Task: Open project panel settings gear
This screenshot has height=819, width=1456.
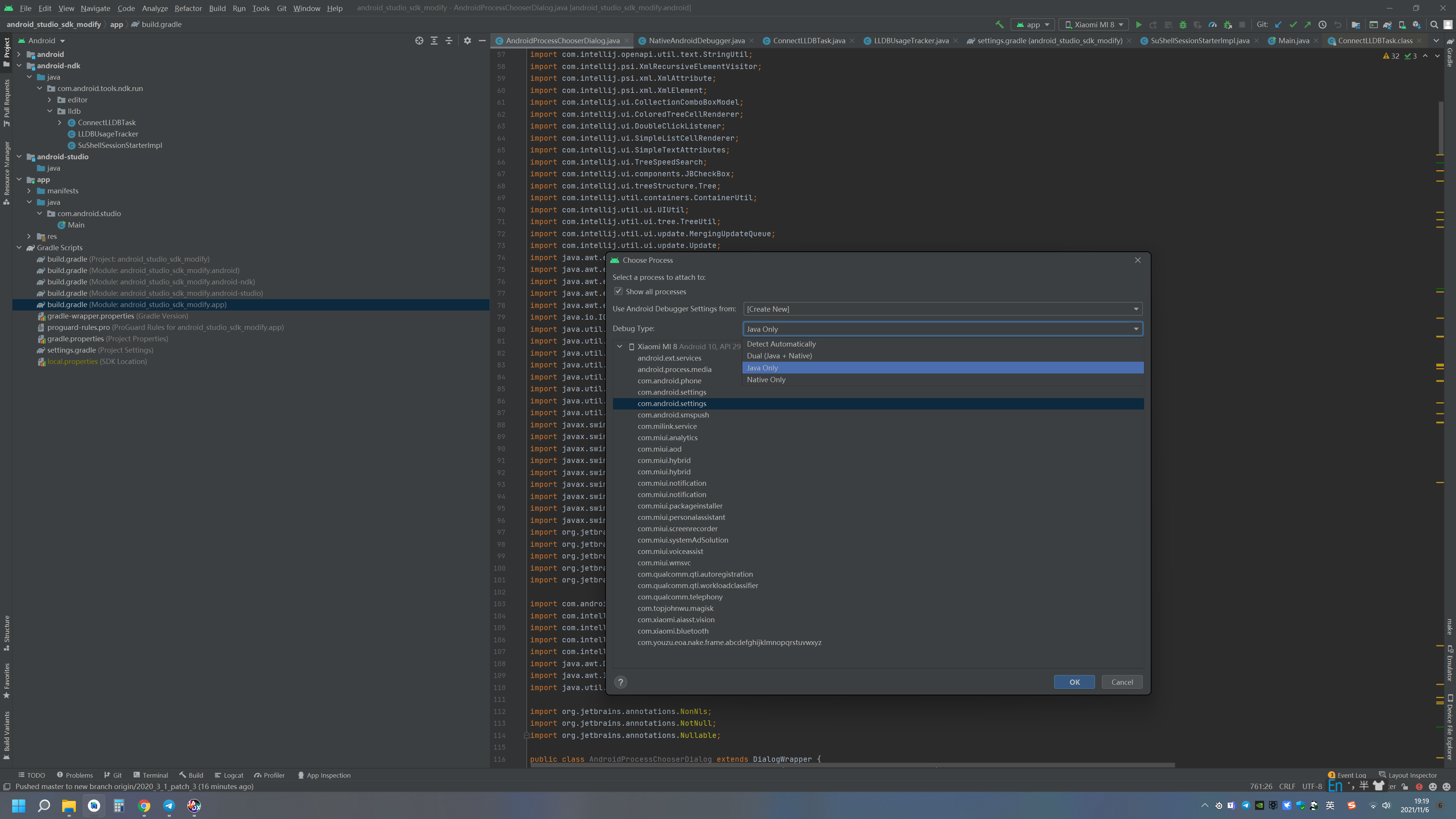Action: 467,41
